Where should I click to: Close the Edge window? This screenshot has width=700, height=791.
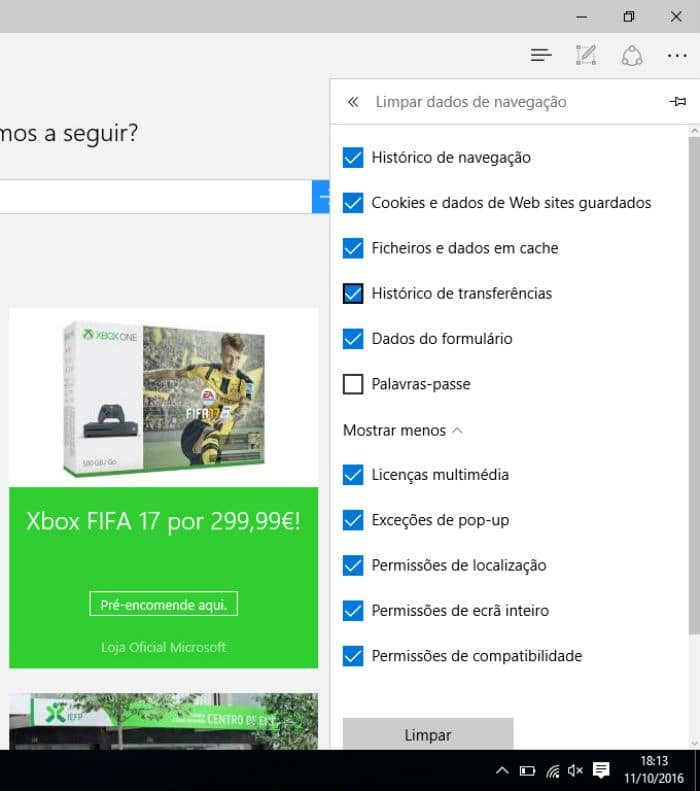[x=676, y=17]
